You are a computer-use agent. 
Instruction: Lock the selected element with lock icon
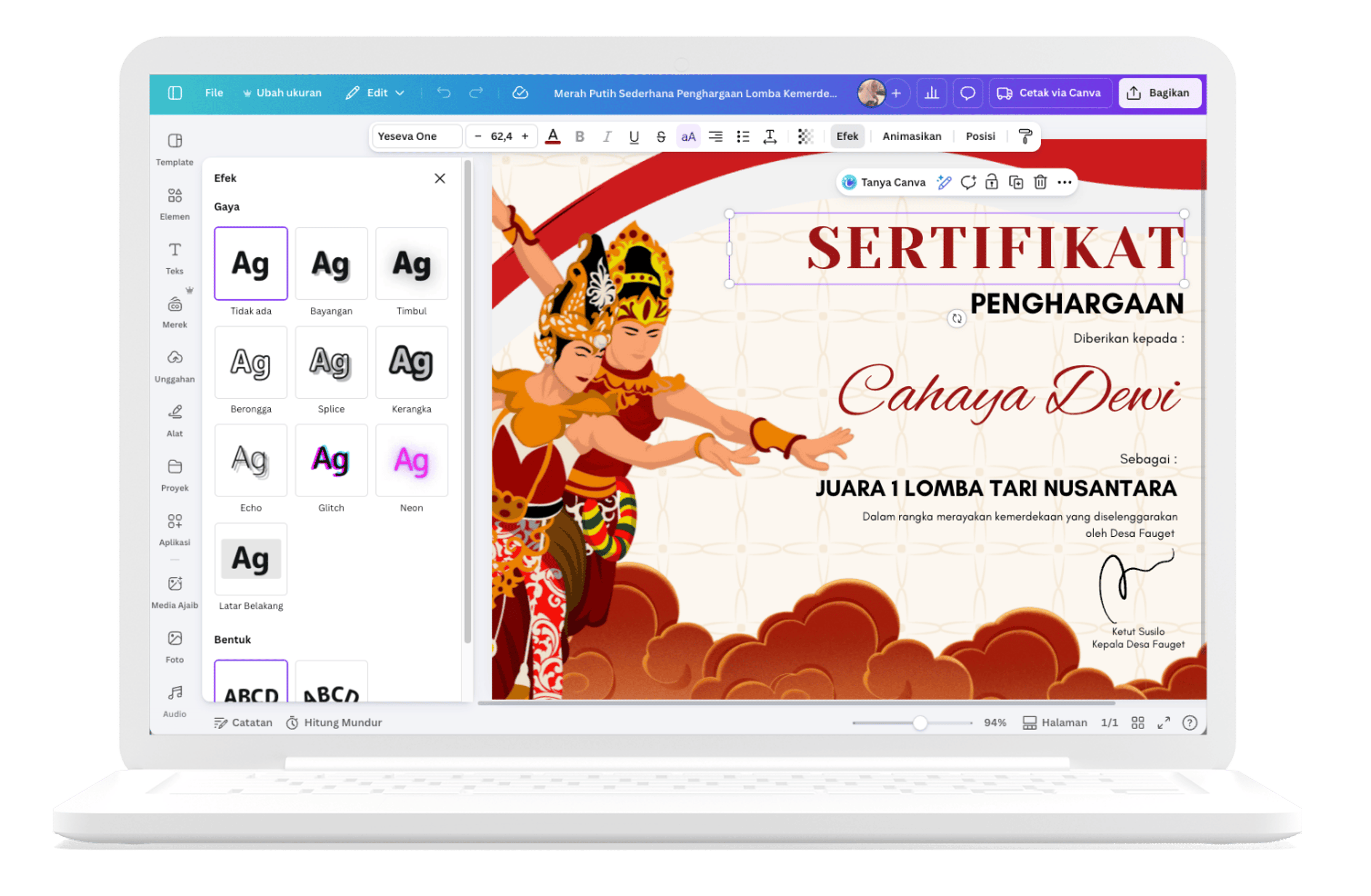click(991, 182)
